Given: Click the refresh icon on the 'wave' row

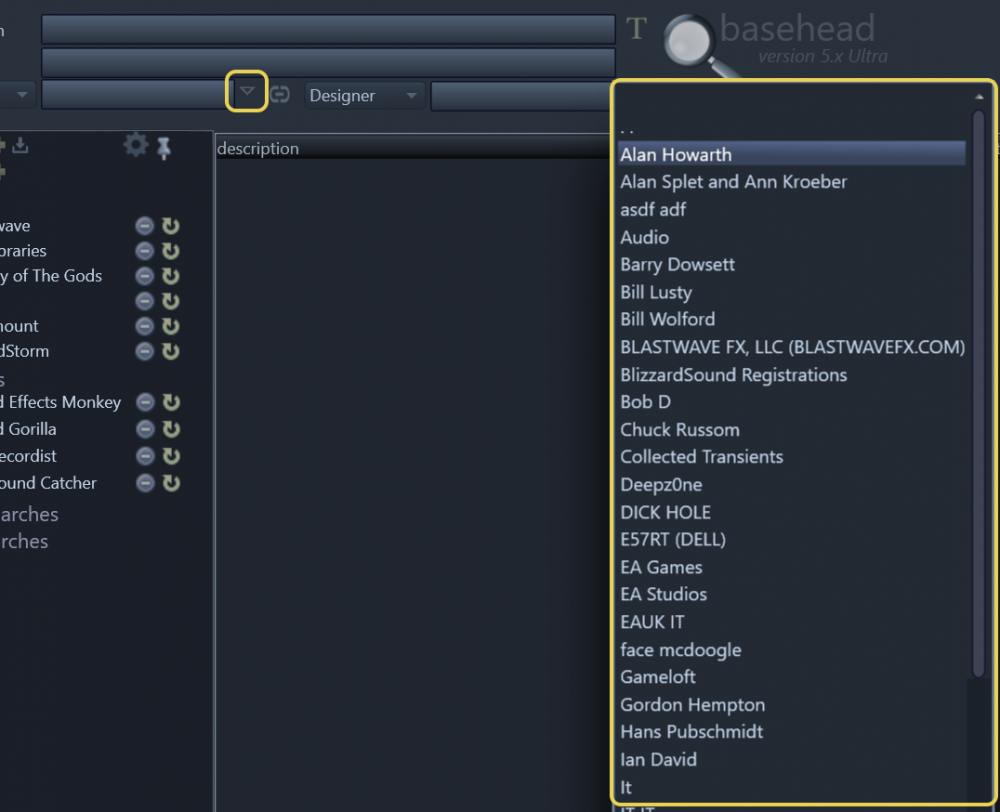Looking at the screenshot, I should click(x=170, y=226).
